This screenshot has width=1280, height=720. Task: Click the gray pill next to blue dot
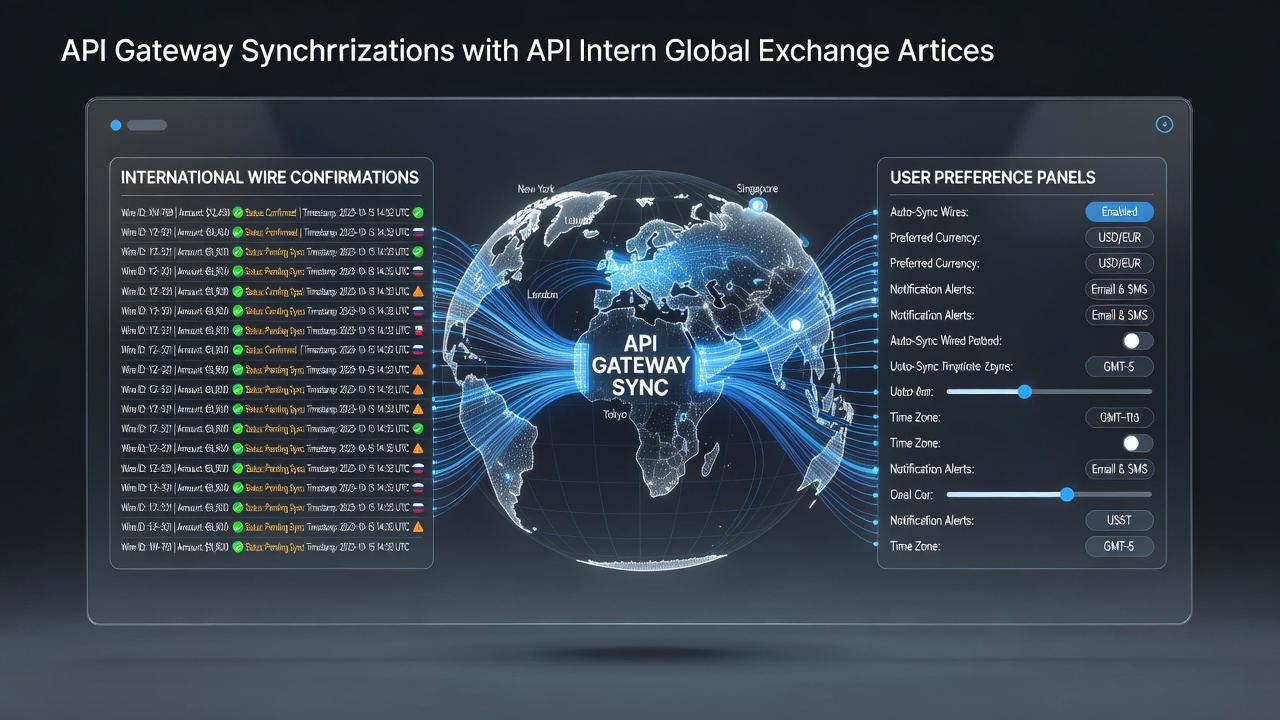click(x=147, y=125)
